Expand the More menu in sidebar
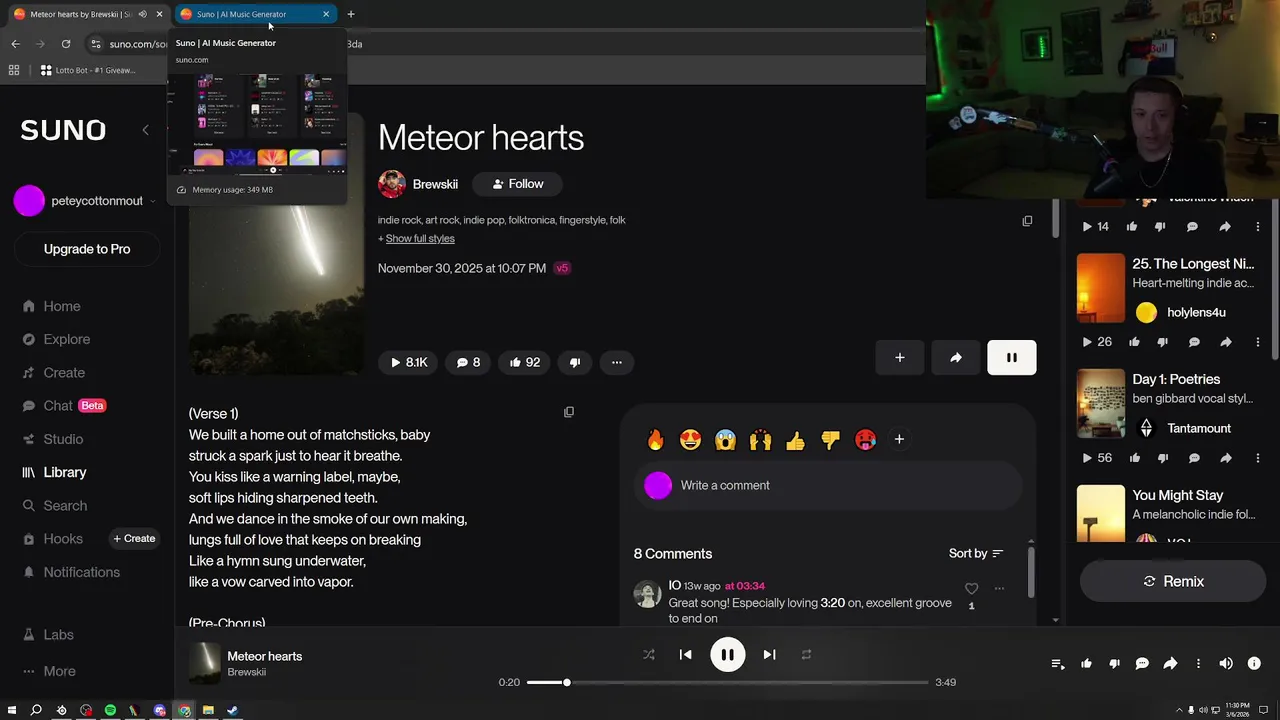This screenshot has height=720, width=1280. click(x=49, y=671)
